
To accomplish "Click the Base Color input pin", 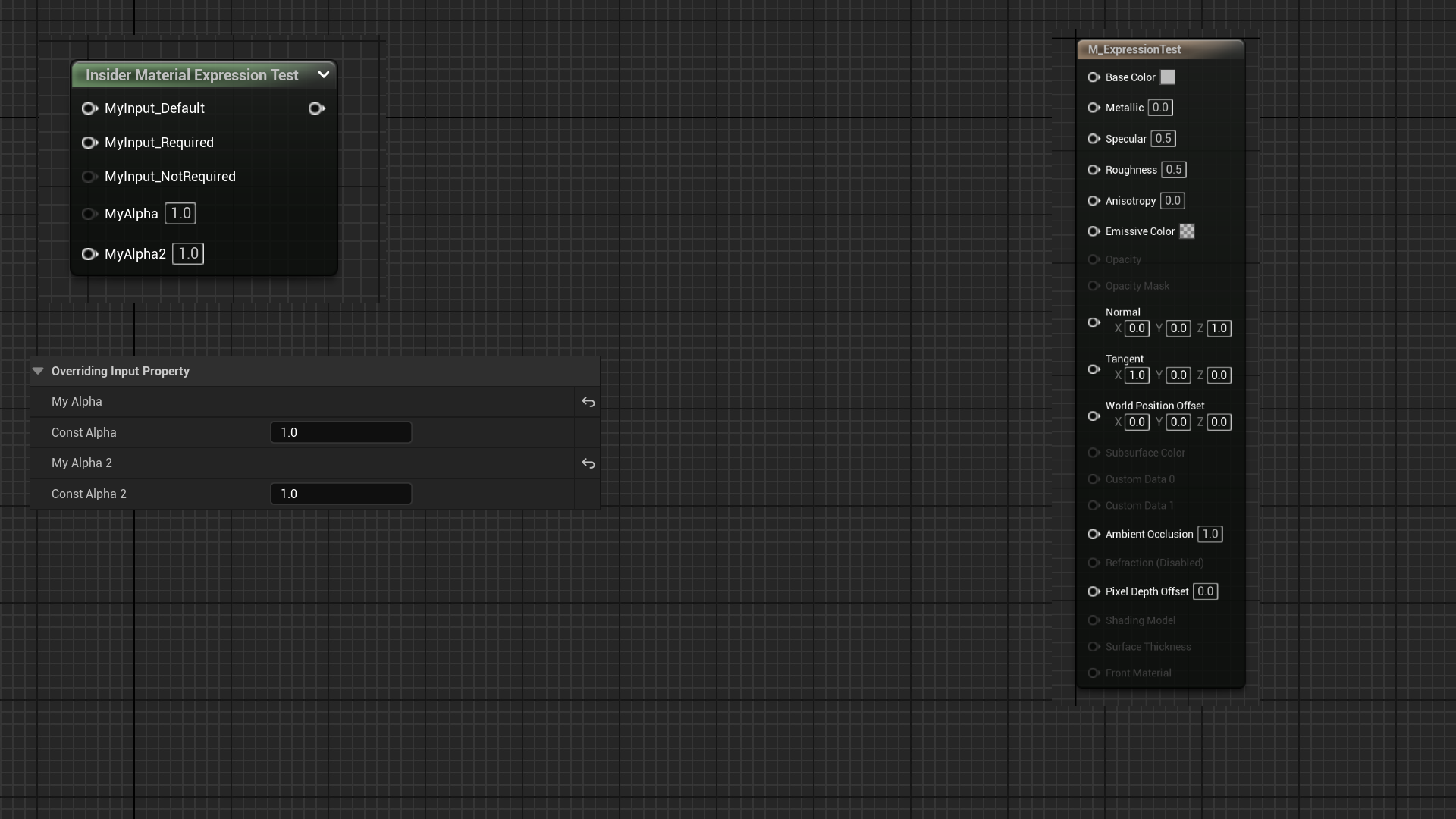I will 1094,77.
